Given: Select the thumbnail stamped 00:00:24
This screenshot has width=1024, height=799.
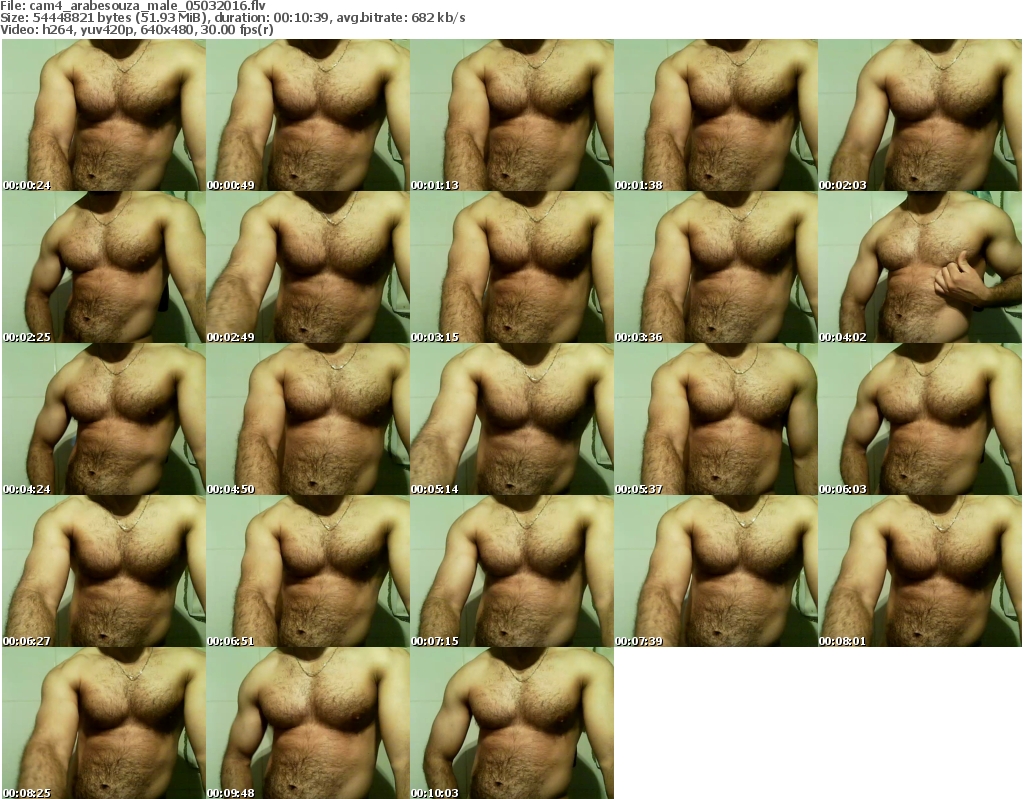Looking at the screenshot, I should (x=104, y=115).
